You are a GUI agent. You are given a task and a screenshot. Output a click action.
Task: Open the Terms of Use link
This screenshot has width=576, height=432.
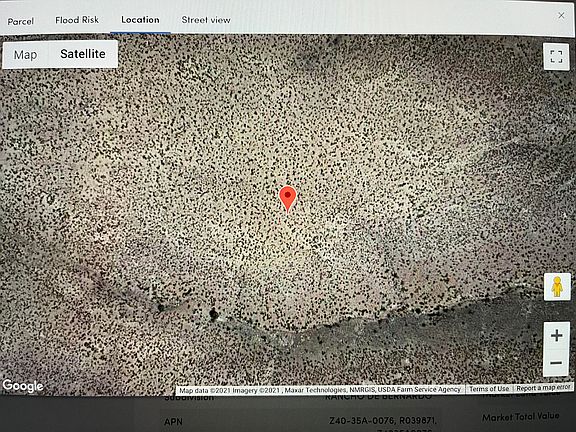(489, 389)
